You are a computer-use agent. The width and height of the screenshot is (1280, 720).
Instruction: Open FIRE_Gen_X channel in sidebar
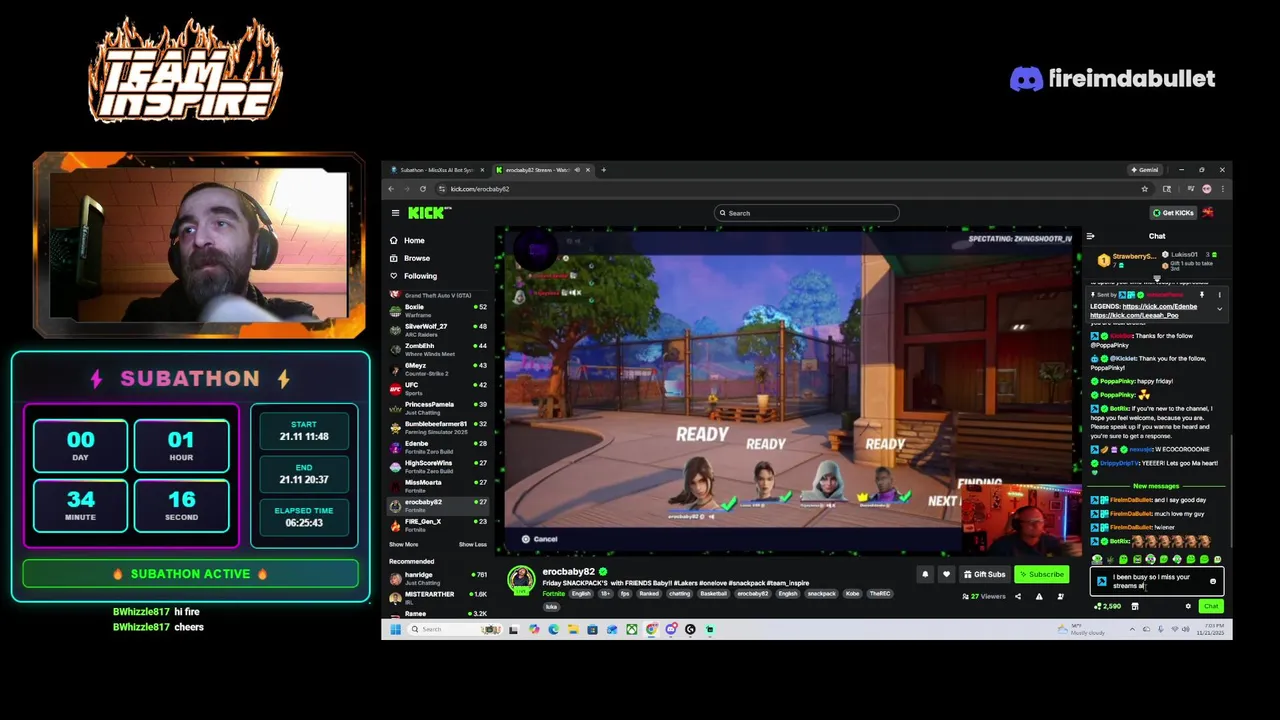coord(437,524)
